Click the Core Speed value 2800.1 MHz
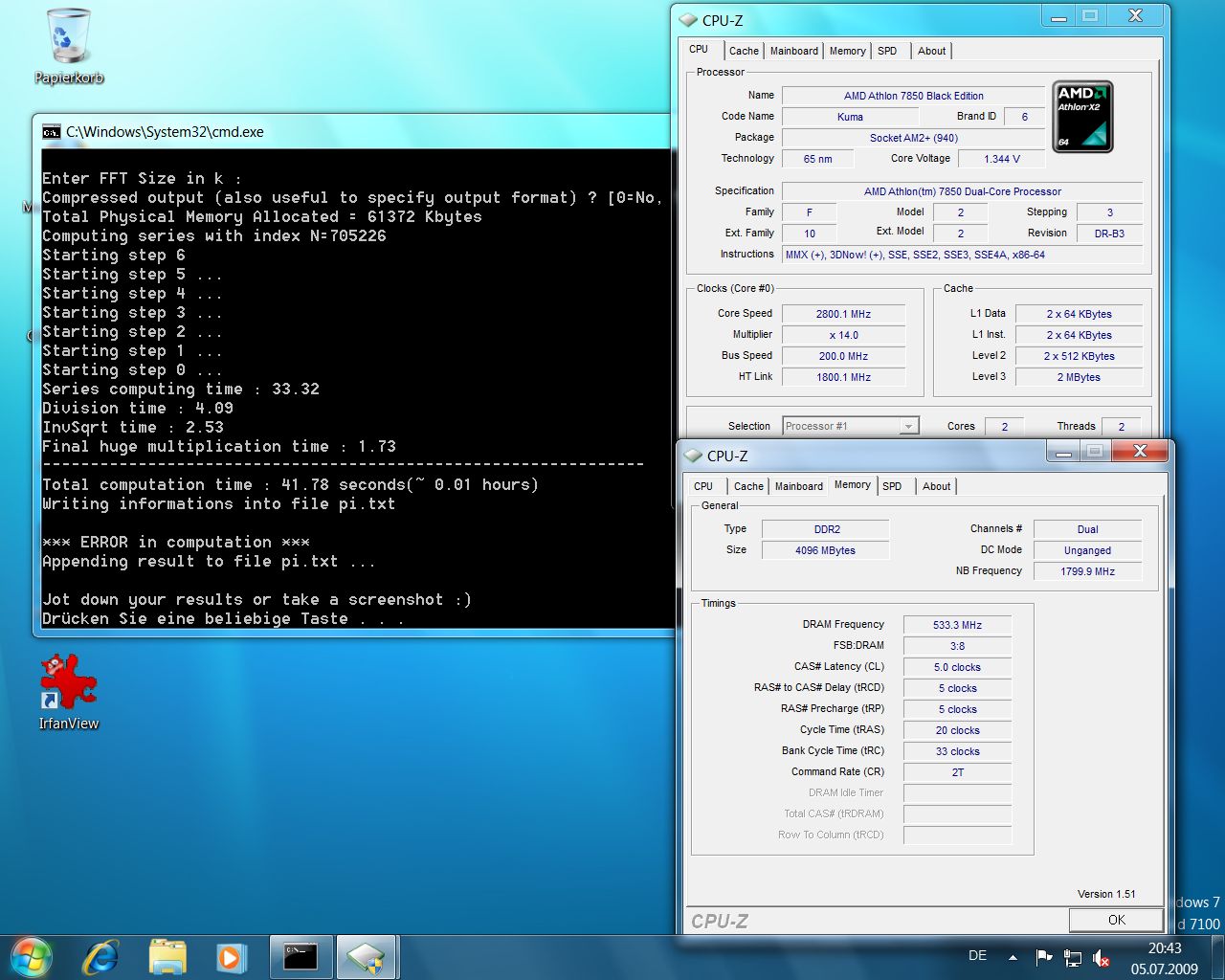Screen dimensions: 1225x980 pos(843,314)
